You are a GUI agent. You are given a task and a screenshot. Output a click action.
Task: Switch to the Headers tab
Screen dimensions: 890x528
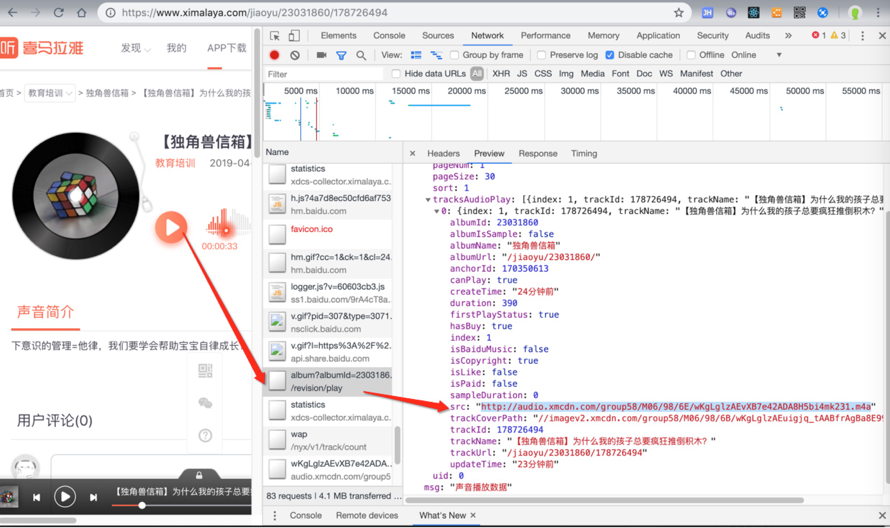pos(443,153)
